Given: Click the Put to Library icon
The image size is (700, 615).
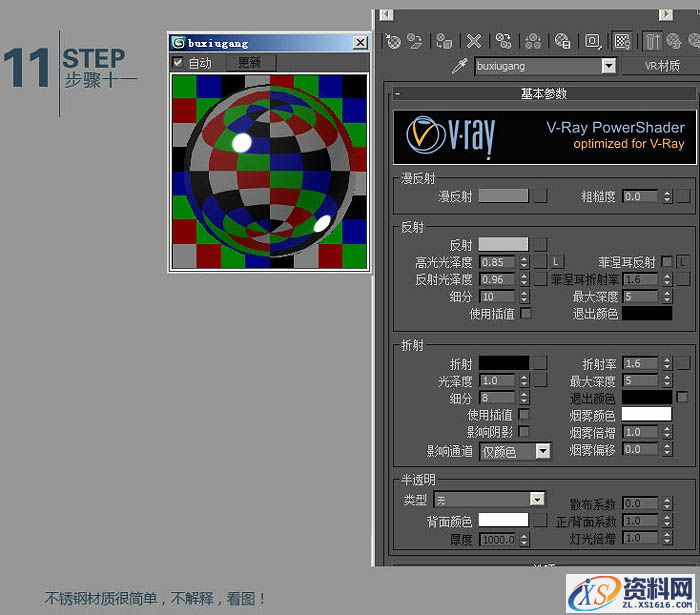Looking at the screenshot, I should click(x=562, y=42).
